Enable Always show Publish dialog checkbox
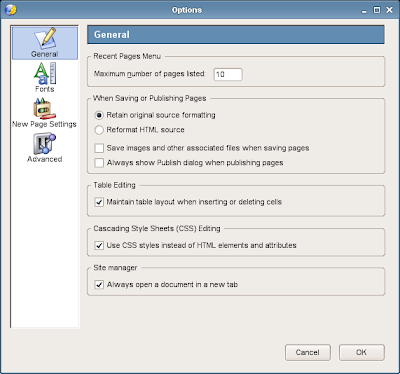Viewport: 400px width, 374px height. [99, 163]
